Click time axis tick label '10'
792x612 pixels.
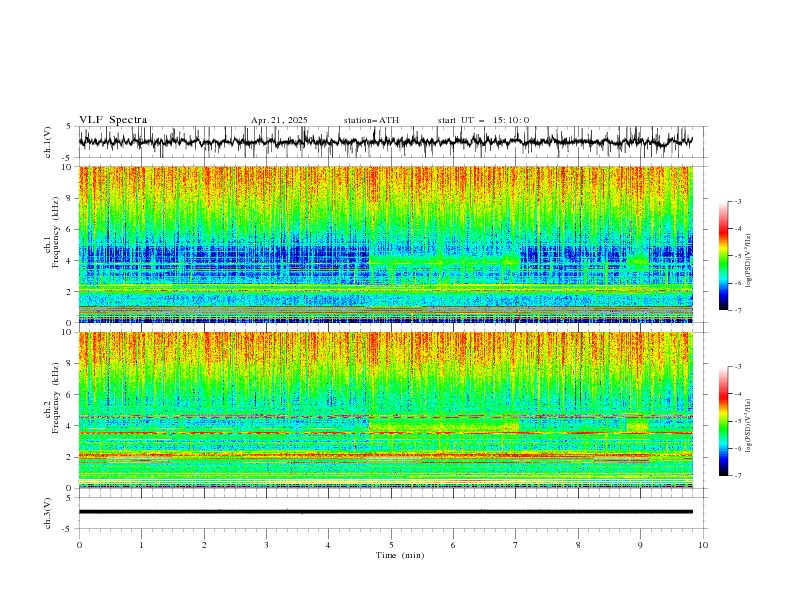(x=703, y=545)
